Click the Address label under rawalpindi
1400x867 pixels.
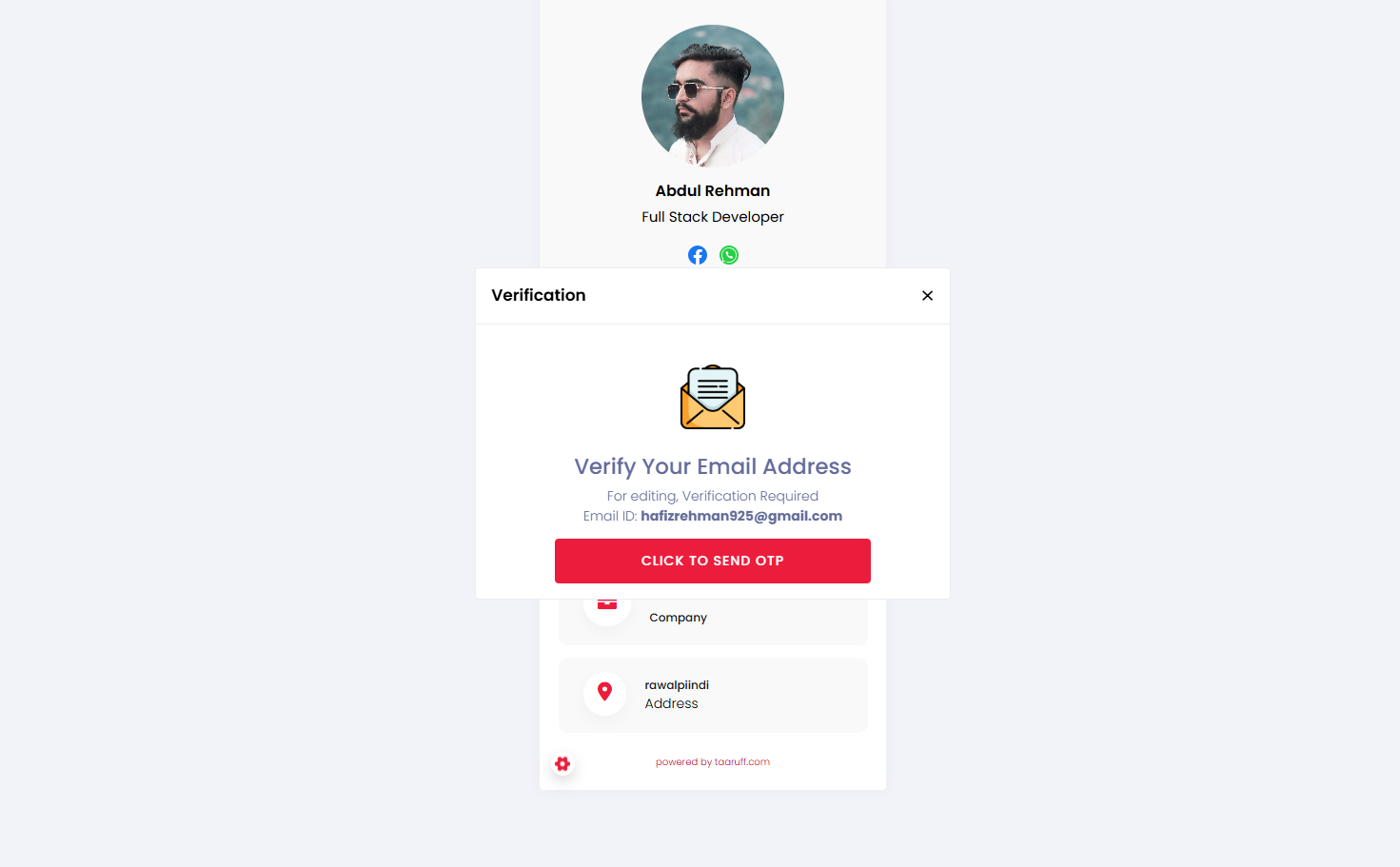pyautogui.click(x=672, y=704)
